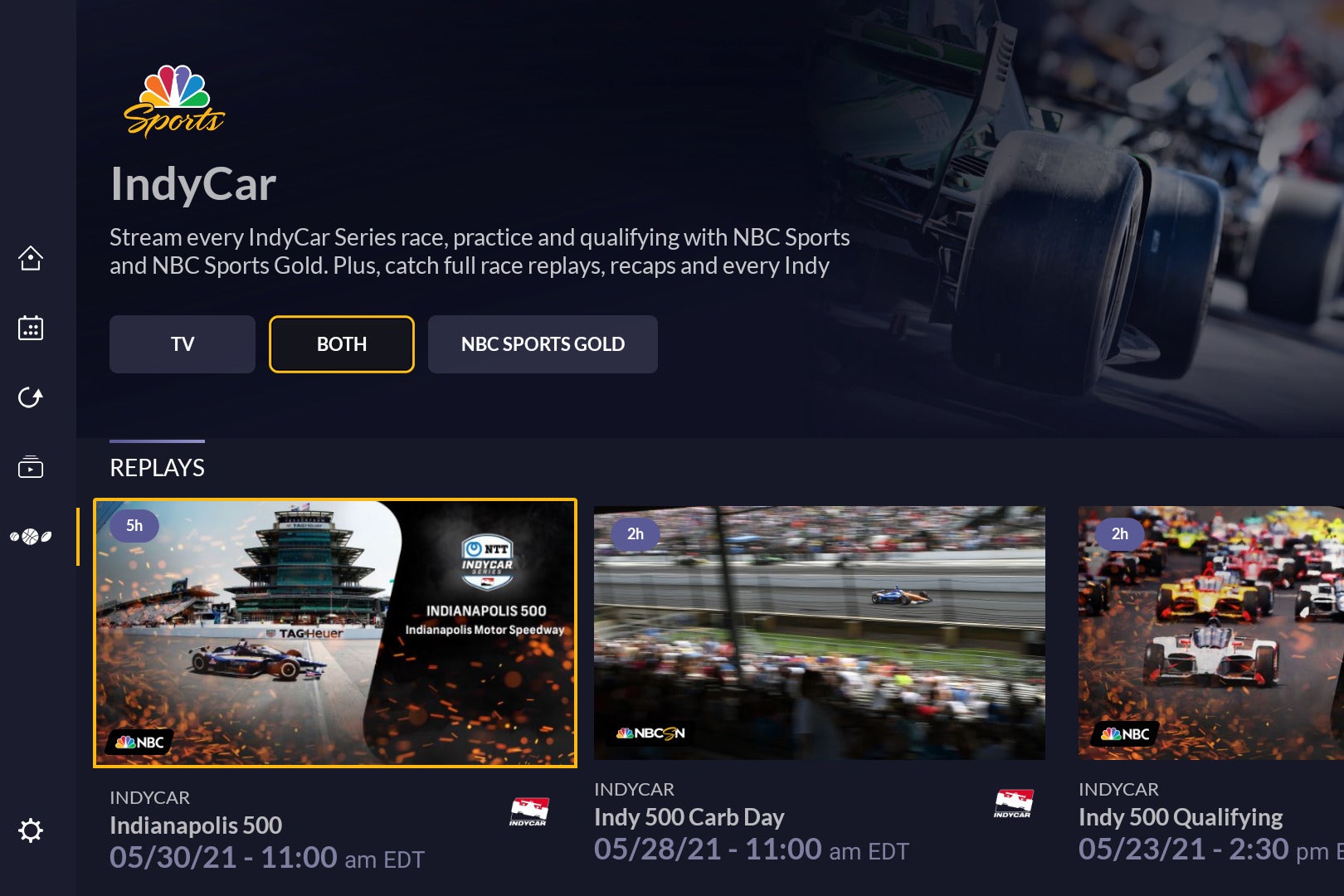This screenshot has height=896, width=1344.
Task: Open the Indy 500 Carb Day thumbnail
Action: (820, 633)
